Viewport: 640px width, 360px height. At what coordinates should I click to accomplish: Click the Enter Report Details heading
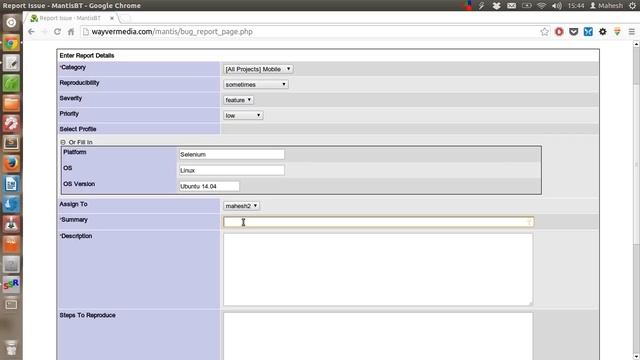coord(87,56)
